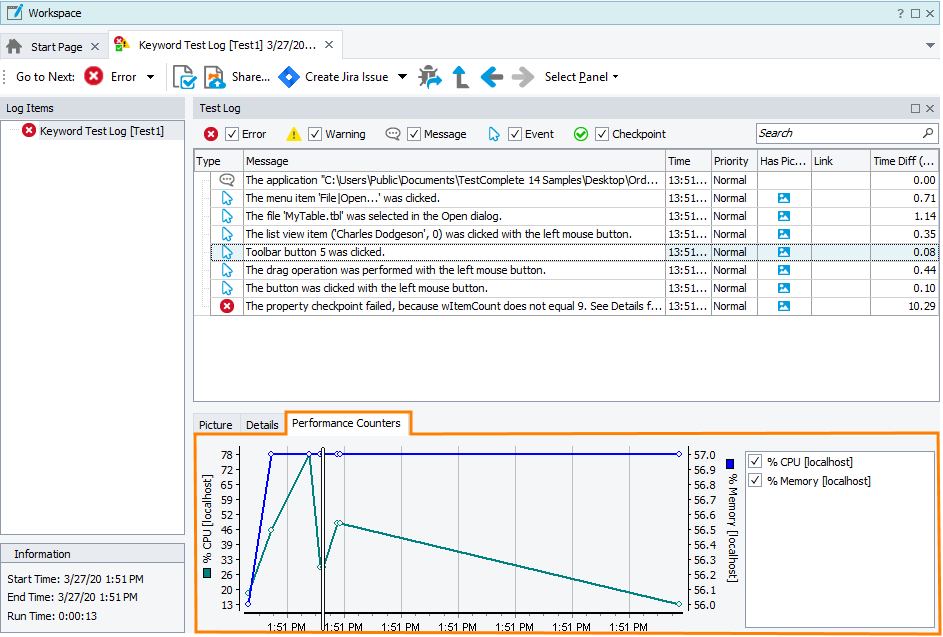Open the Start Page tab

[56, 47]
